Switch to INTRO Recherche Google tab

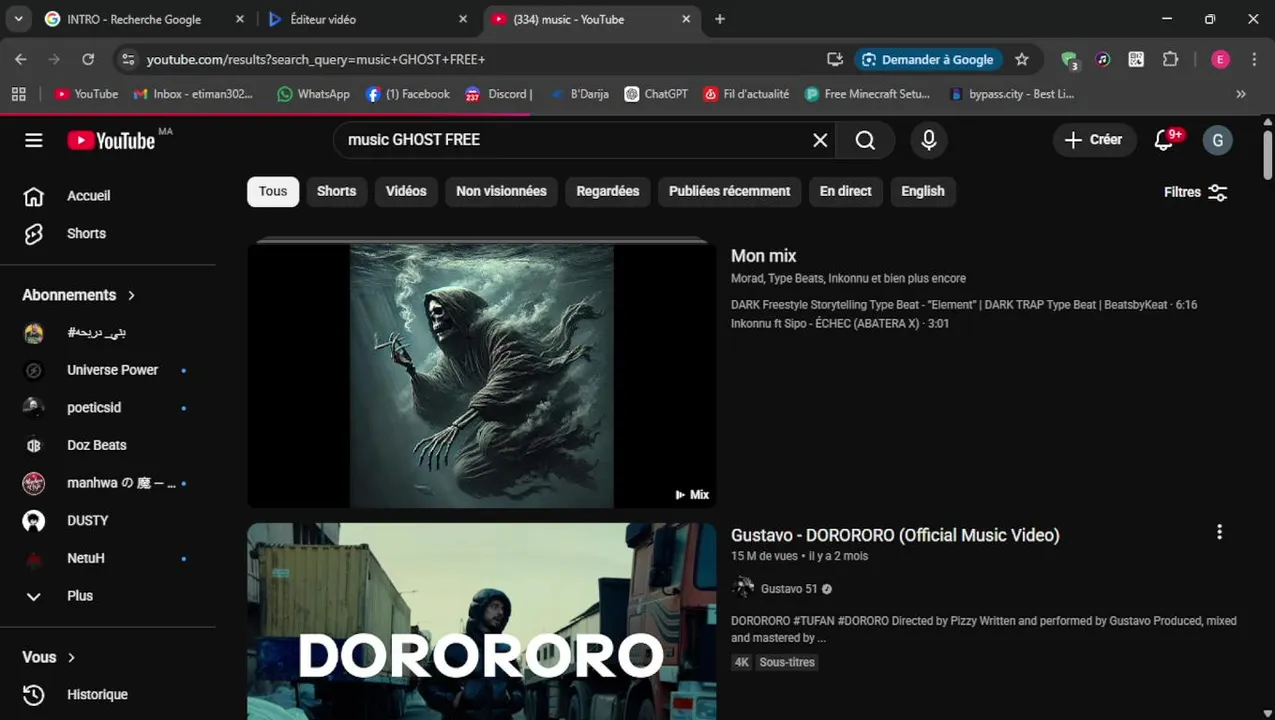point(135,19)
